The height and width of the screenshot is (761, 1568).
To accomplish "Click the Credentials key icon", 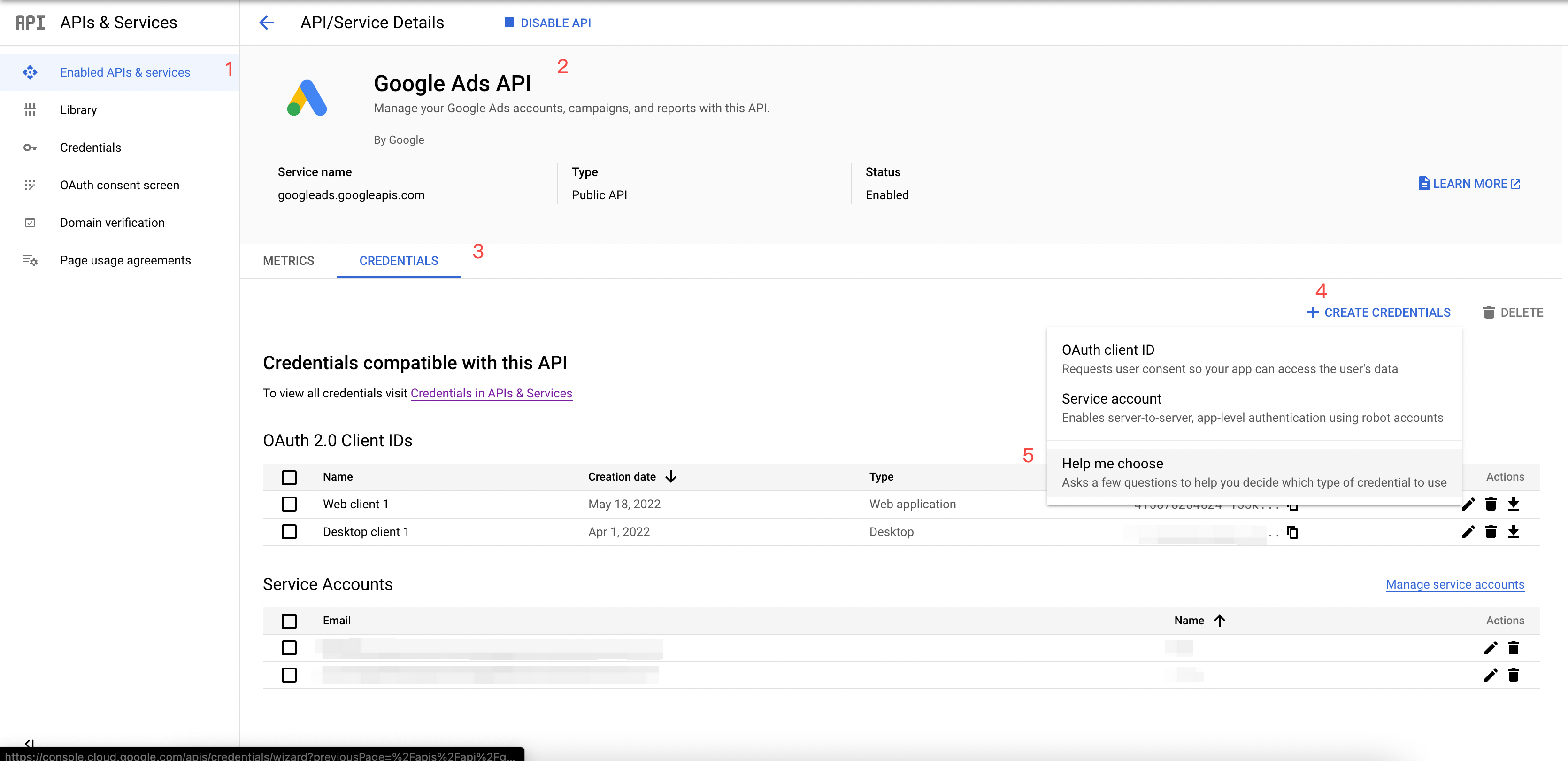I will click(30, 148).
